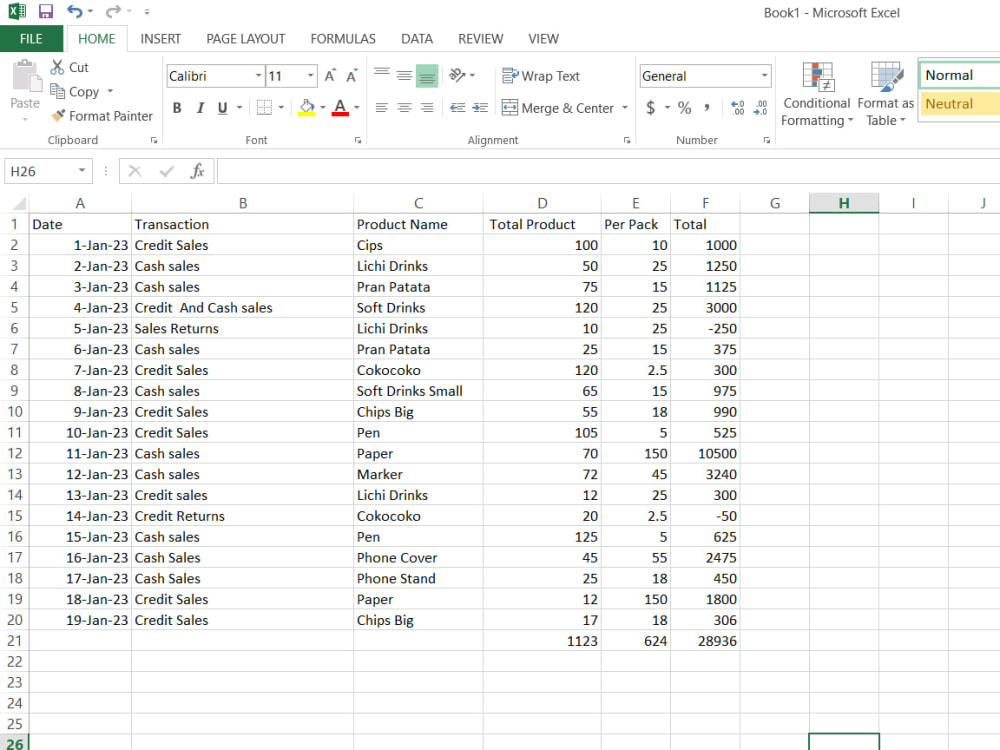1000x750 pixels.
Task: Select the Normal cell style
Action: (x=959, y=75)
